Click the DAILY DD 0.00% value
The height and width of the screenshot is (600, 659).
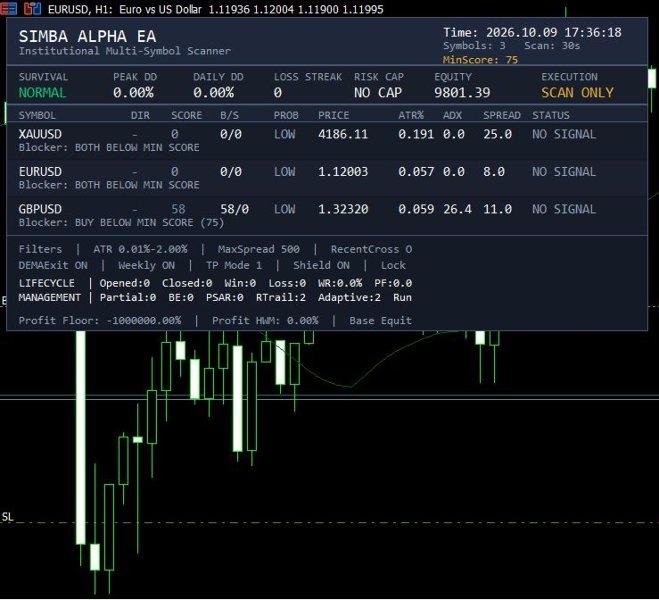[214, 92]
